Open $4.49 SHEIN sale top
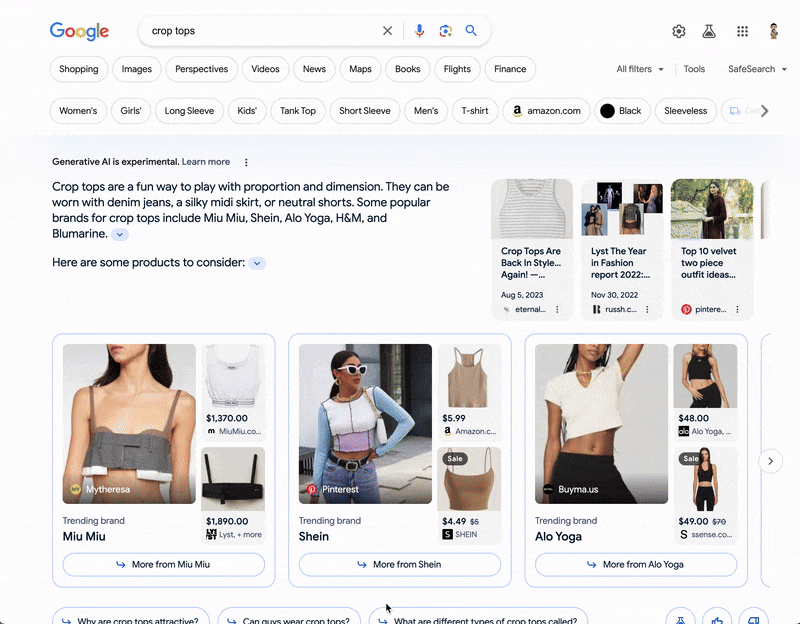Image resolution: width=800 pixels, height=624 pixels. (469, 494)
